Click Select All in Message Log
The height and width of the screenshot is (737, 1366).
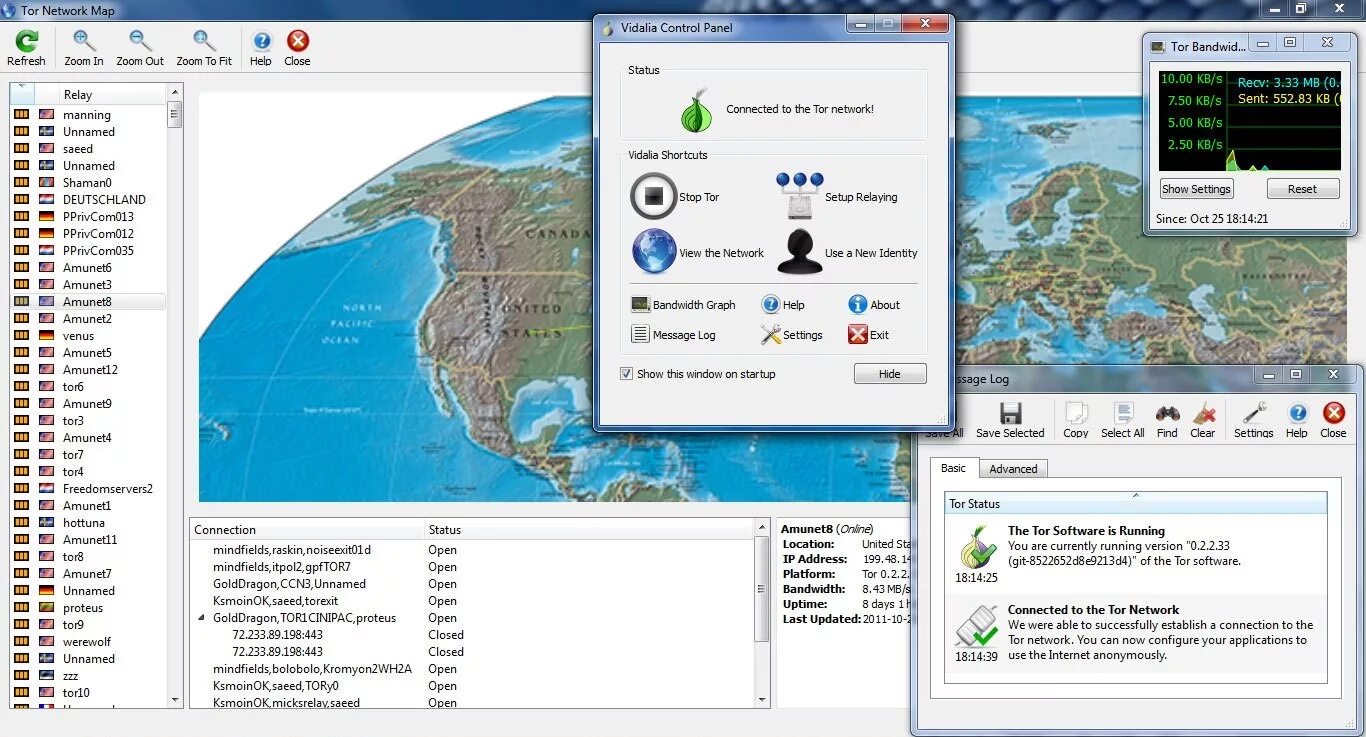(x=1123, y=420)
